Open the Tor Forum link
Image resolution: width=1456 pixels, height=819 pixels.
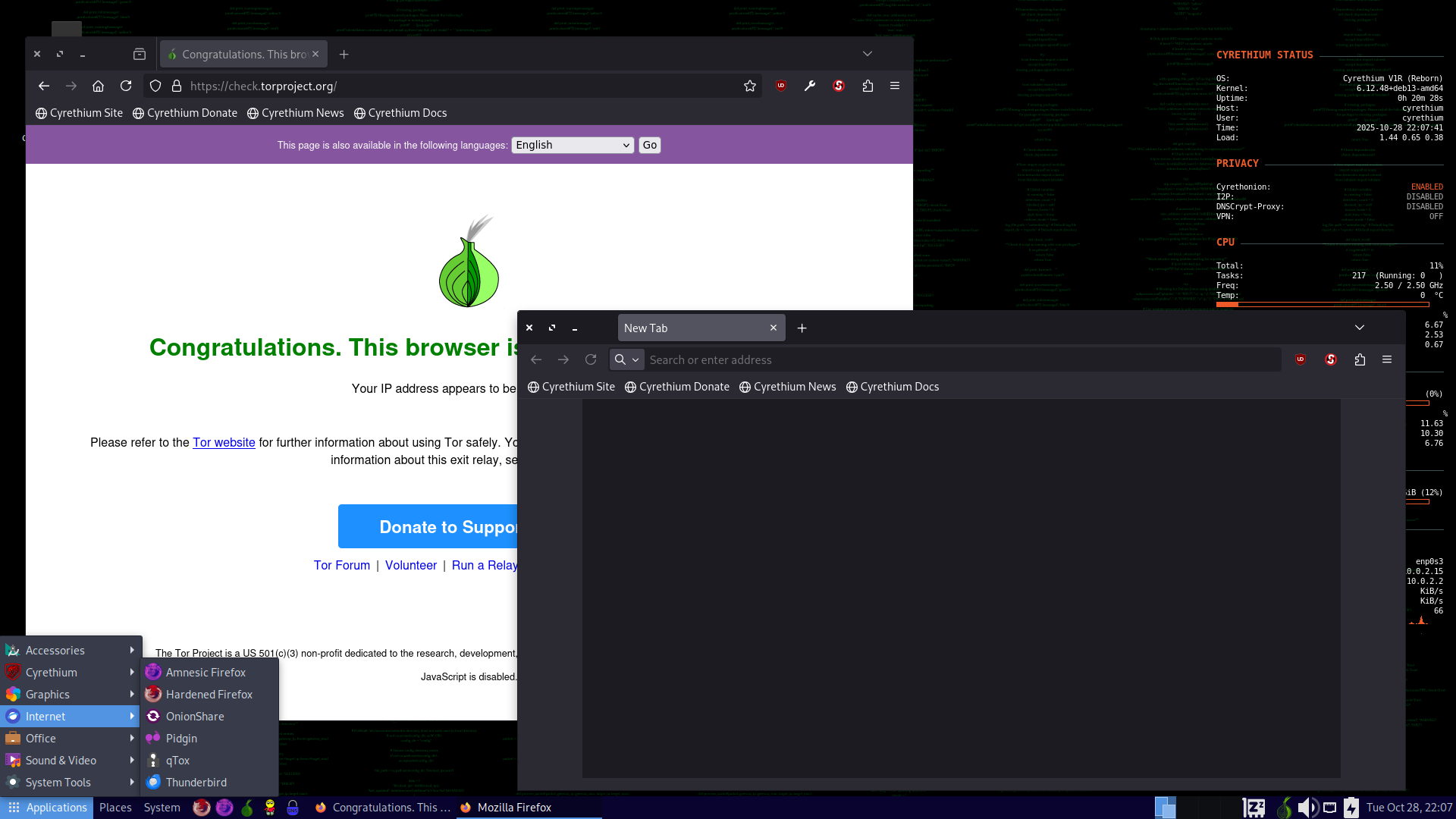tap(341, 565)
